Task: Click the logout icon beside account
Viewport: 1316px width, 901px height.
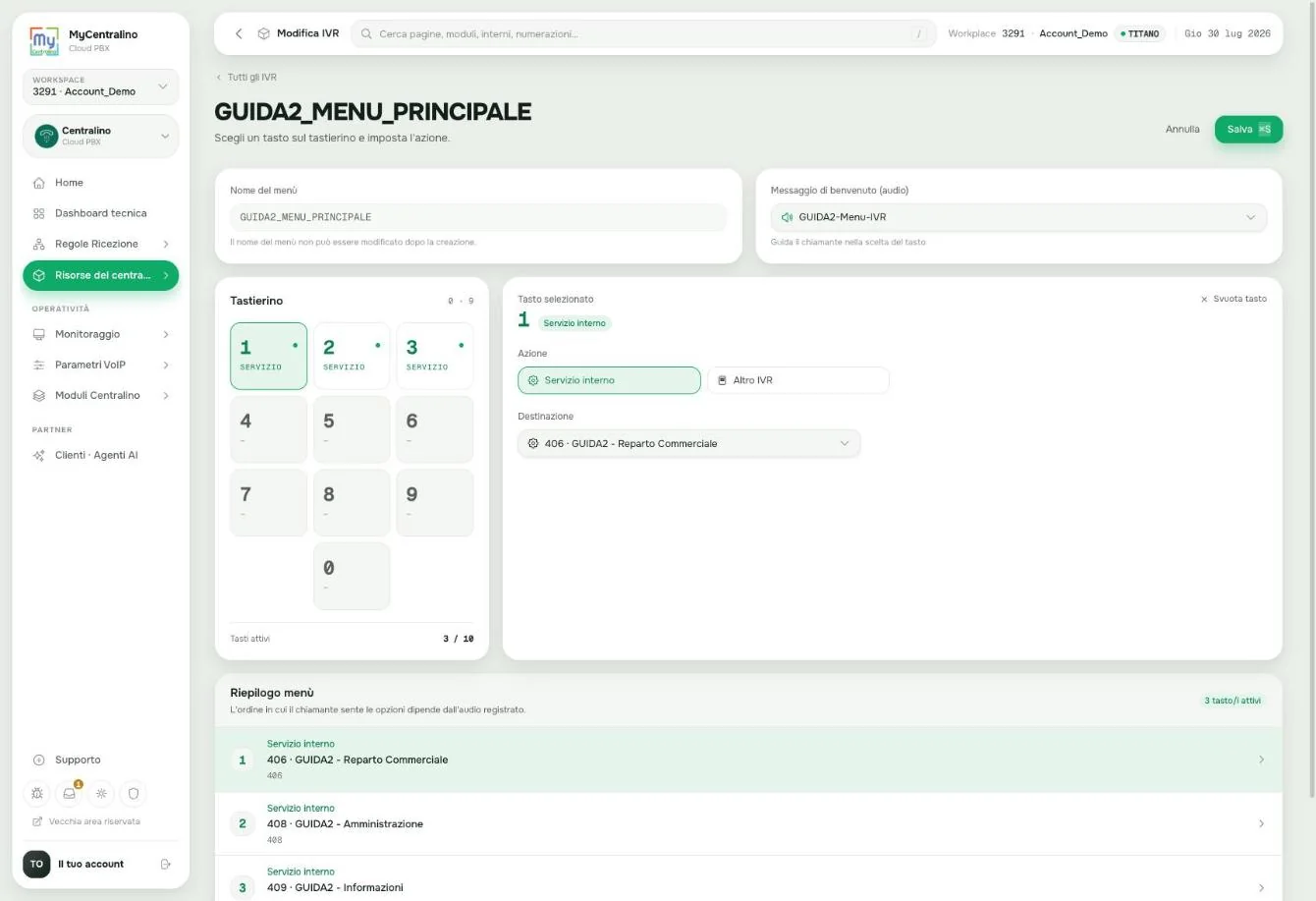Action: click(166, 864)
